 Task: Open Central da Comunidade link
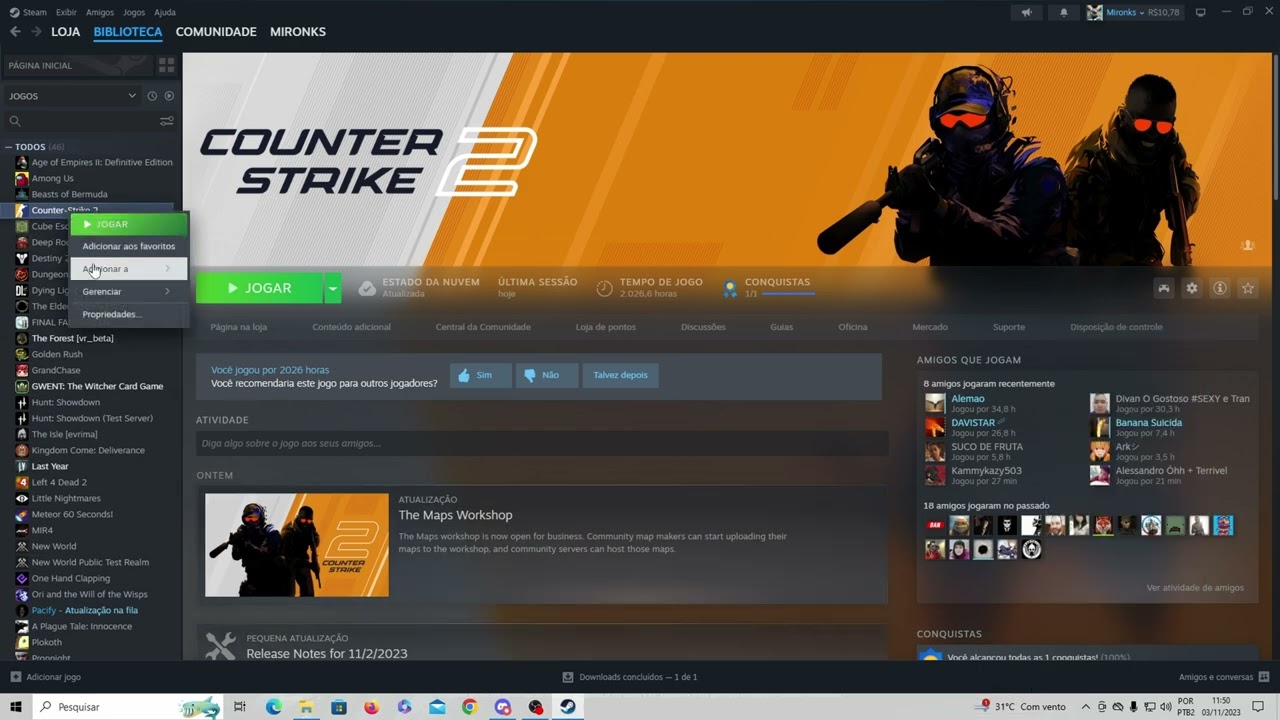coord(483,327)
